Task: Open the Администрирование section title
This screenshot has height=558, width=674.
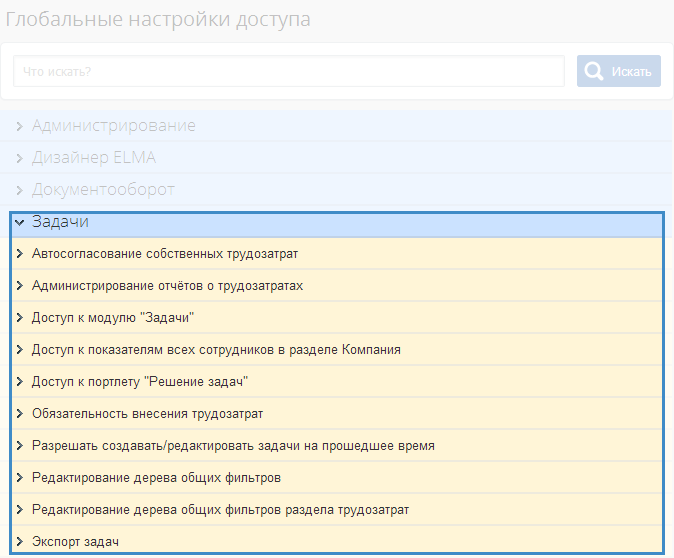Action: click(113, 126)
